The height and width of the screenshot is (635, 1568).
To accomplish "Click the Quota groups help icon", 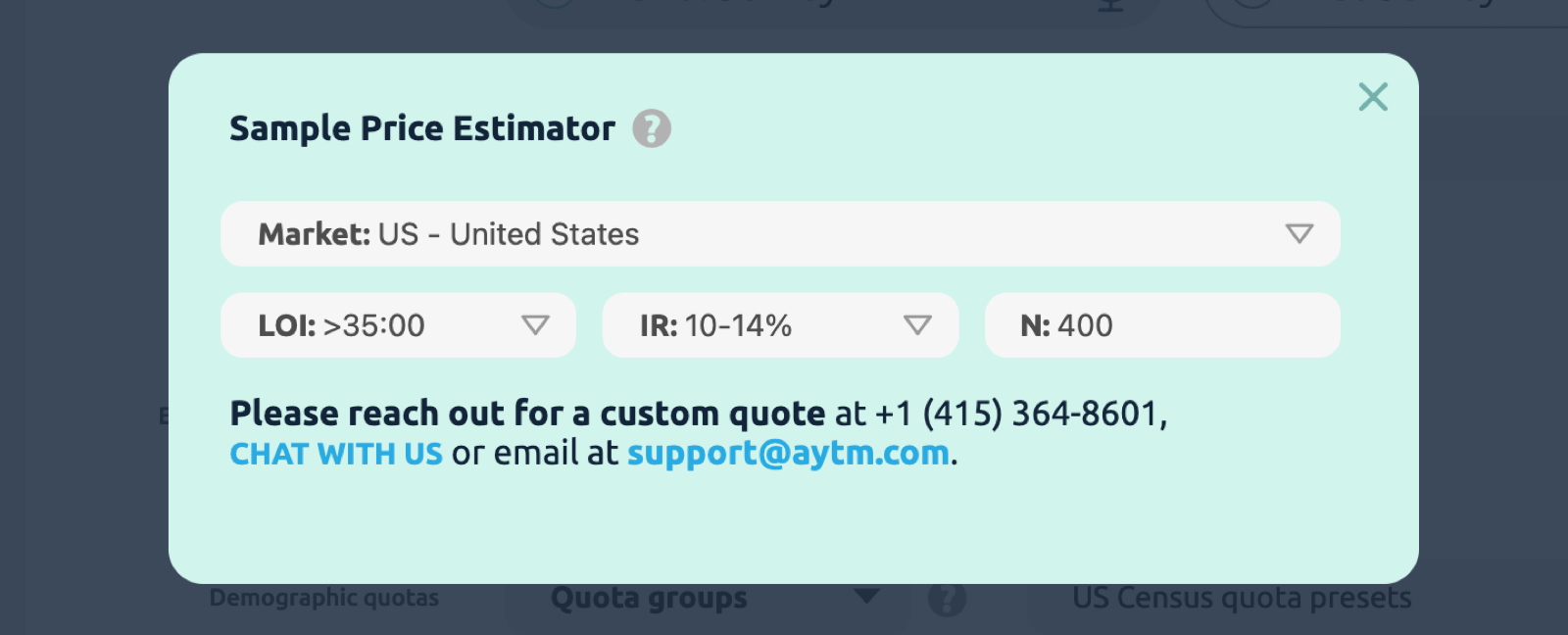I will pos(947,598).
